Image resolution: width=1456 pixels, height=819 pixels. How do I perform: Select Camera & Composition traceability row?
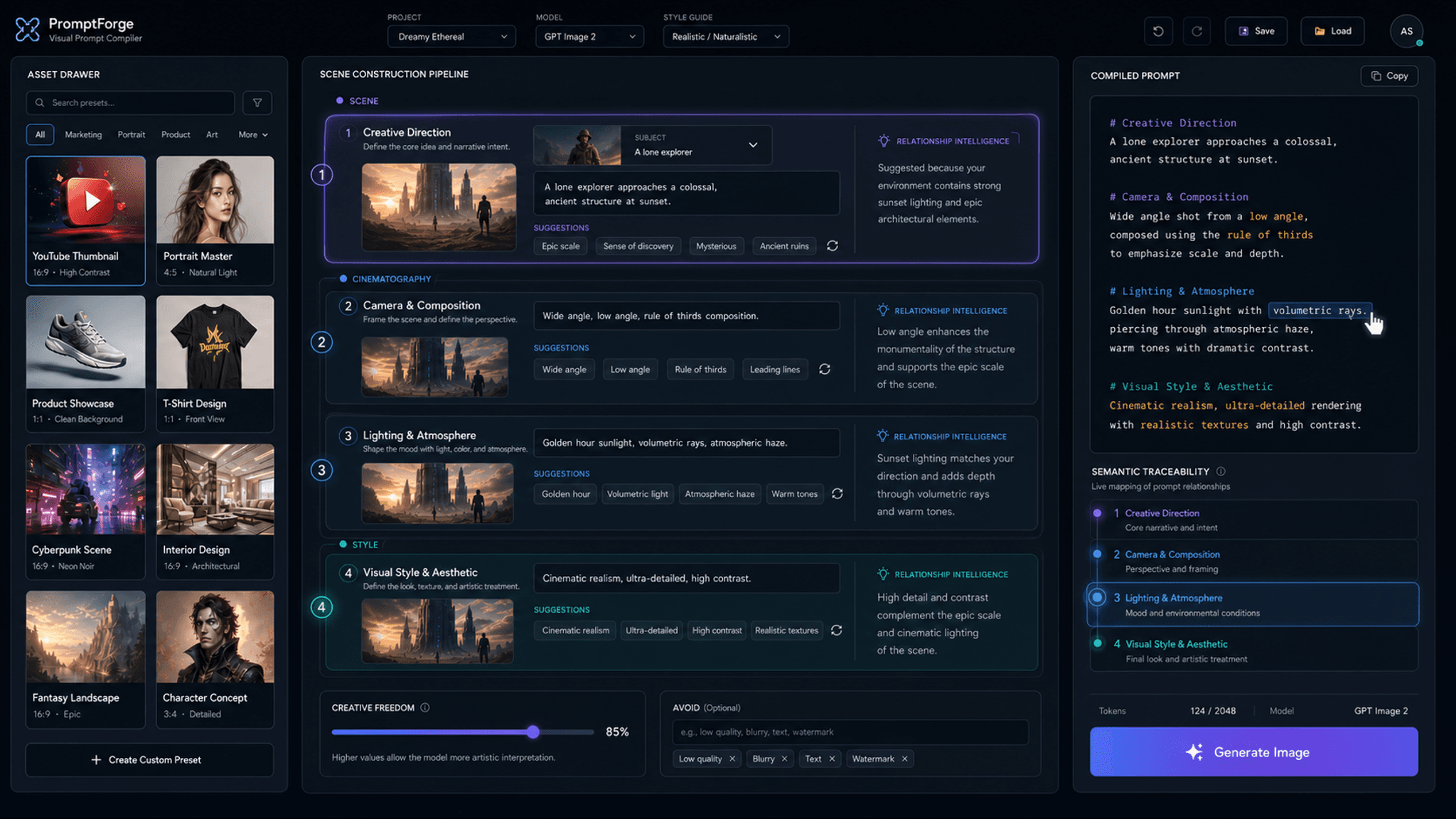[x=1253, y=561]
